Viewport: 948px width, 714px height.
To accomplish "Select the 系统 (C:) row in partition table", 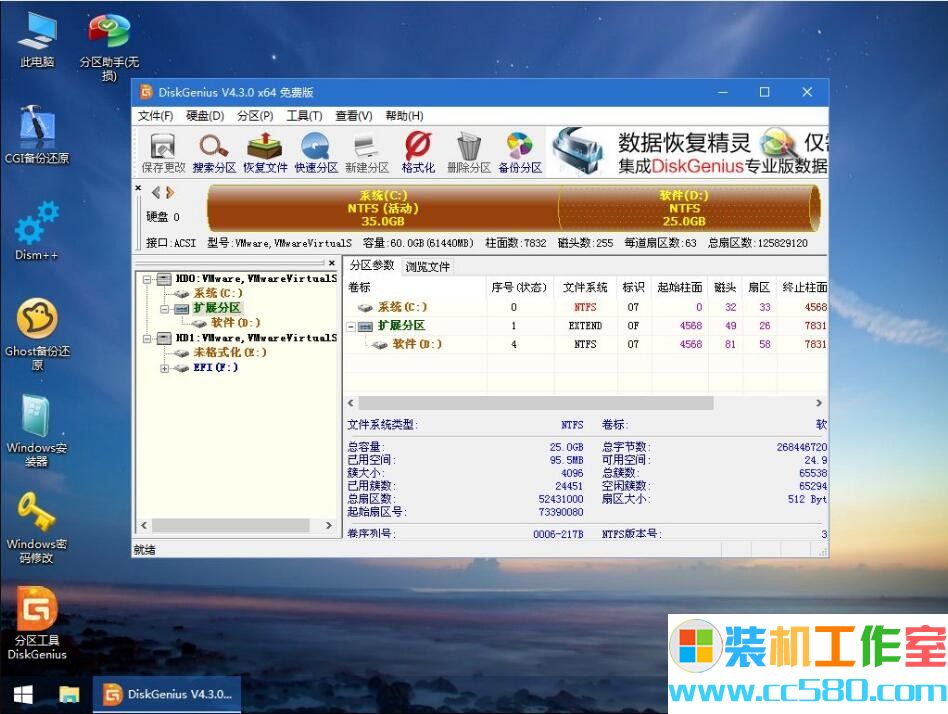I will (587, 307).
